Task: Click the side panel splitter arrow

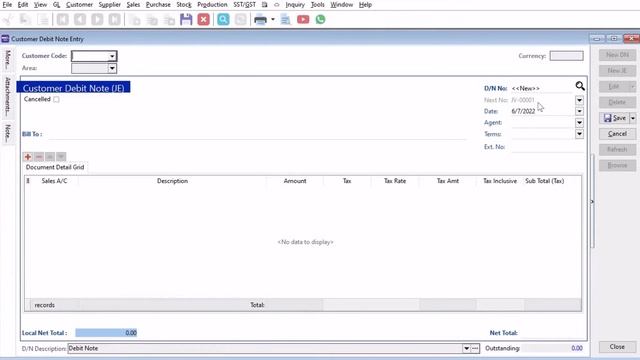Action: (592, 201)
